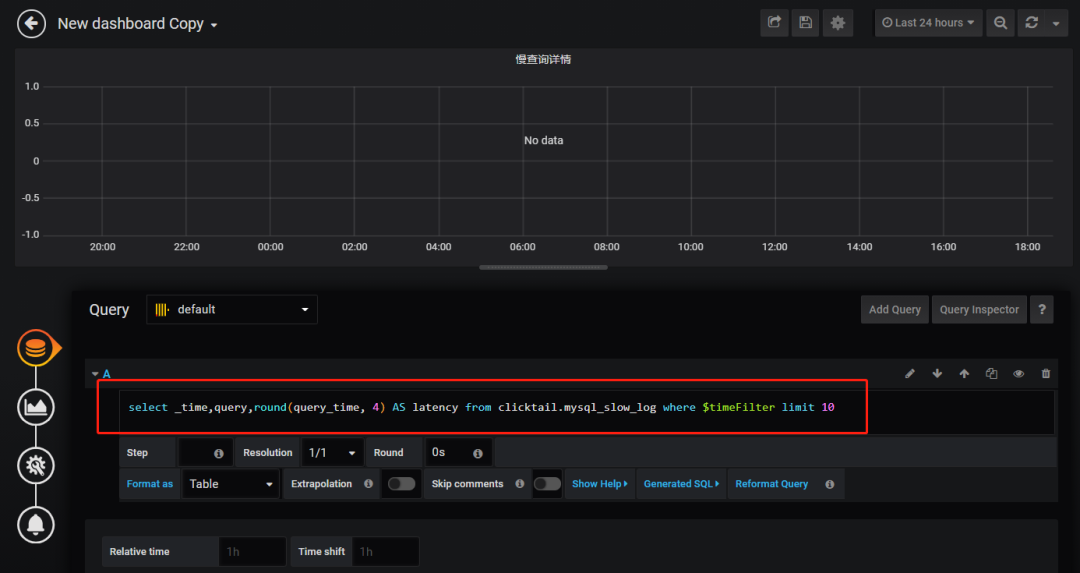The image size is (1080, 573).
Task: Open the Visualization tab in sidebar
Action: [36, 406]
